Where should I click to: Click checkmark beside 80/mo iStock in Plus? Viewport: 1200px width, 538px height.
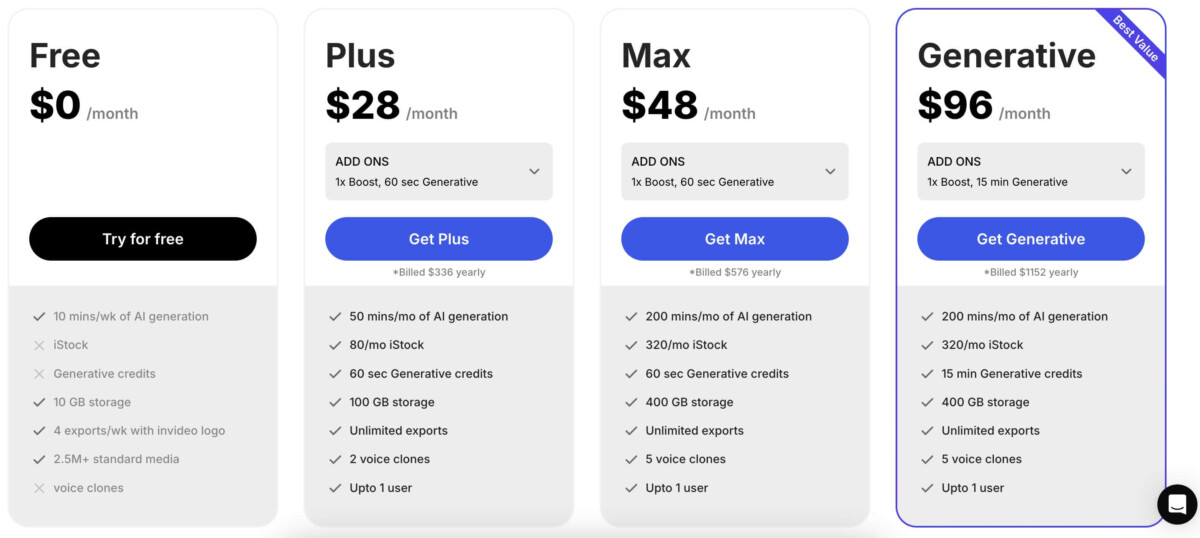335,345
